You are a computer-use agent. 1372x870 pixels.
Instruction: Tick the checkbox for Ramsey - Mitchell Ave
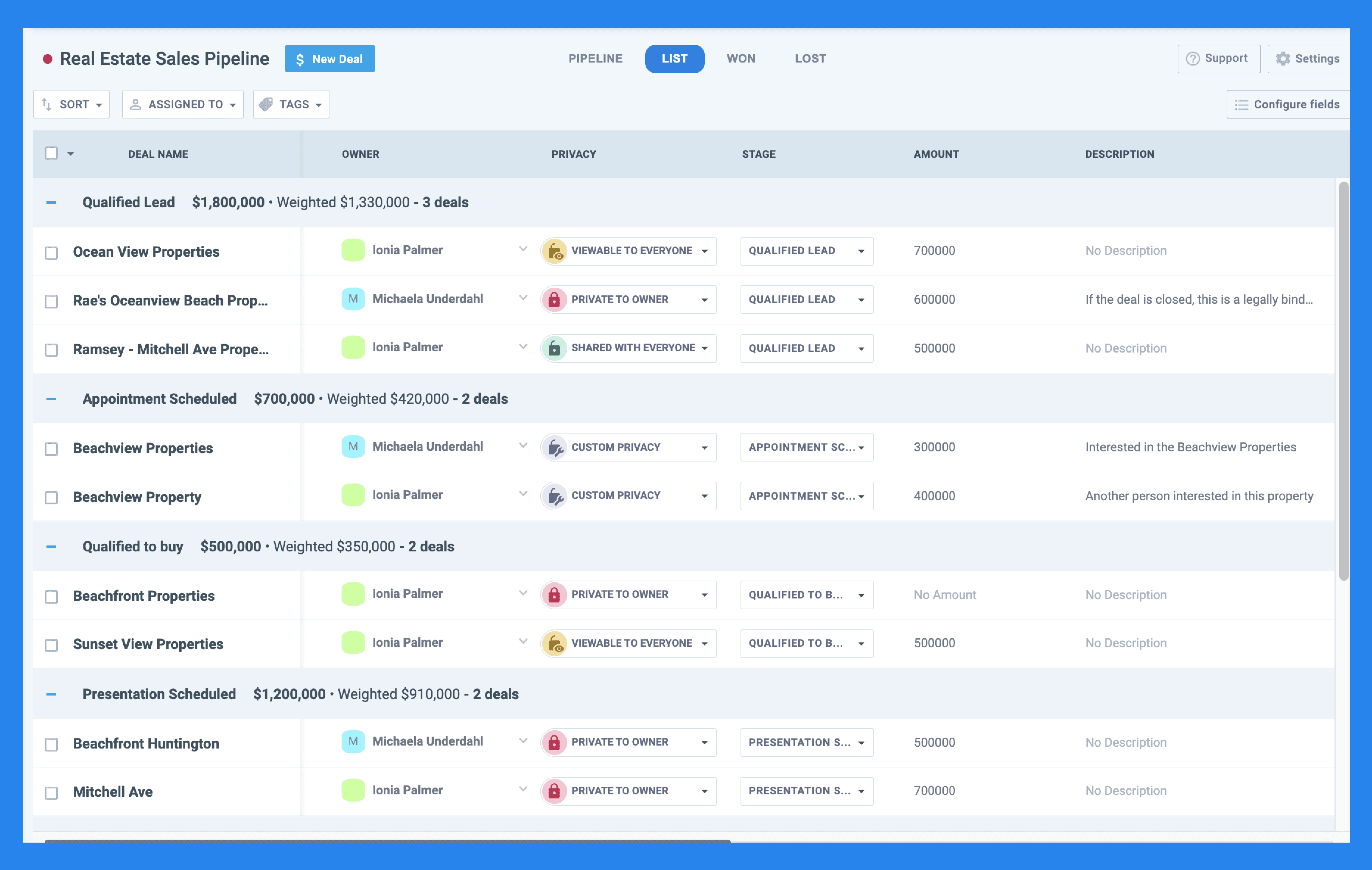(51, 350)
